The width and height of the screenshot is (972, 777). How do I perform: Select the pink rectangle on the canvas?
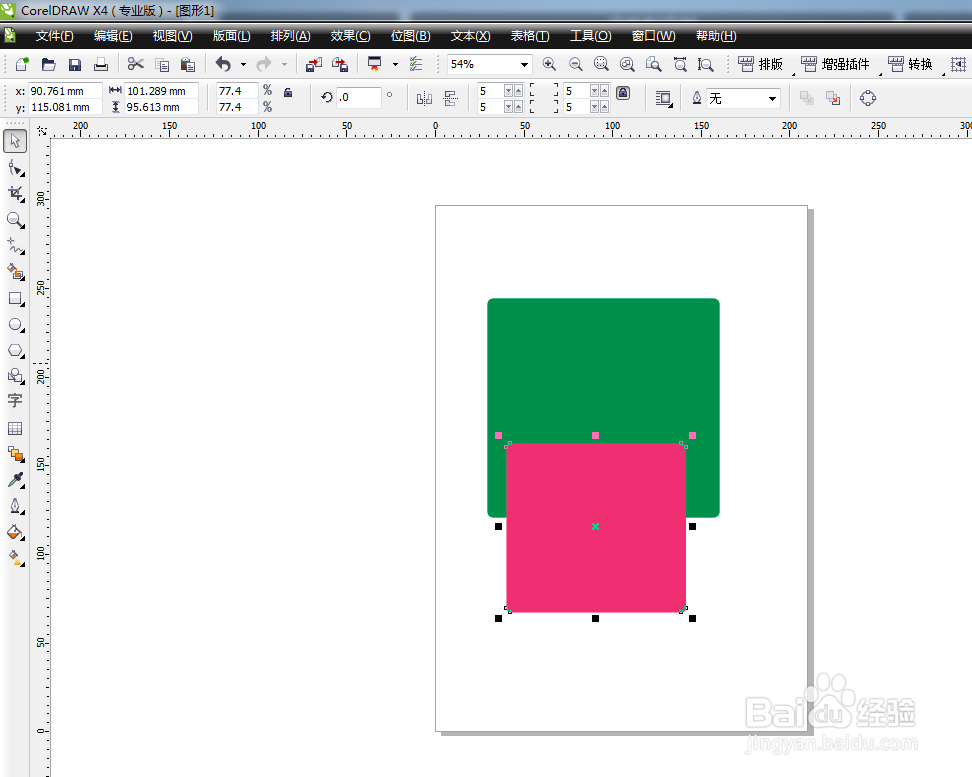[x=596, y=528]
